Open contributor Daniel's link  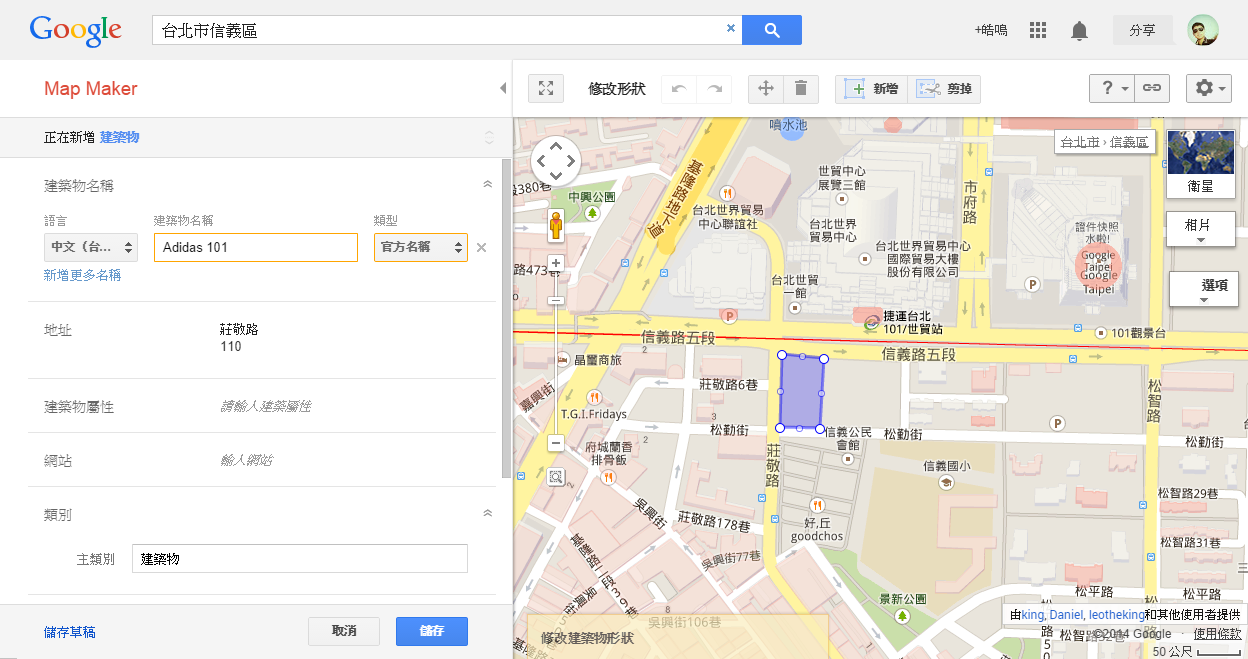click(x=1066, y=615)
